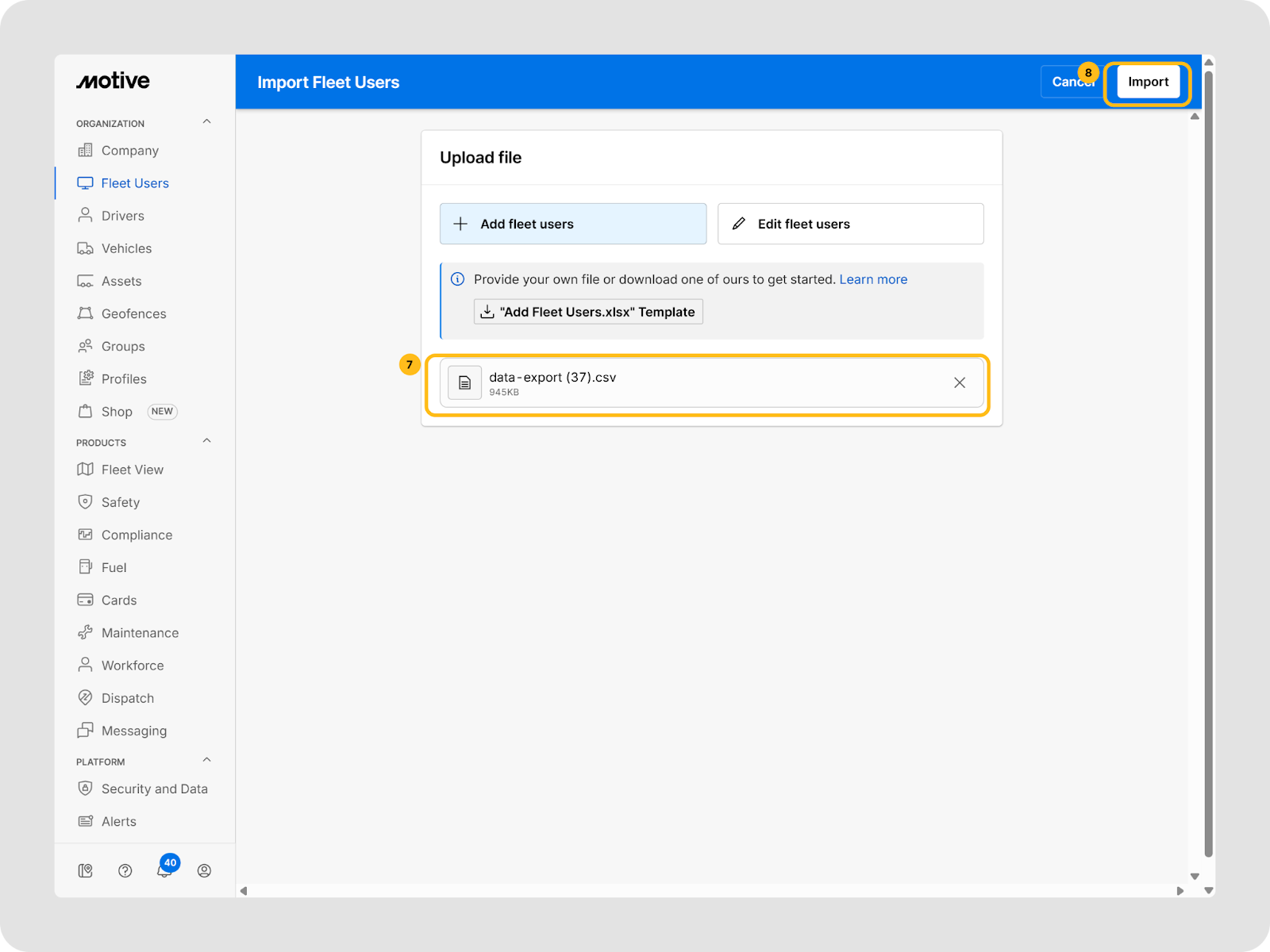Viewport: 1270px width, 952px height.
Task: Click the Motive logo
Action: [x=113, y=81]
